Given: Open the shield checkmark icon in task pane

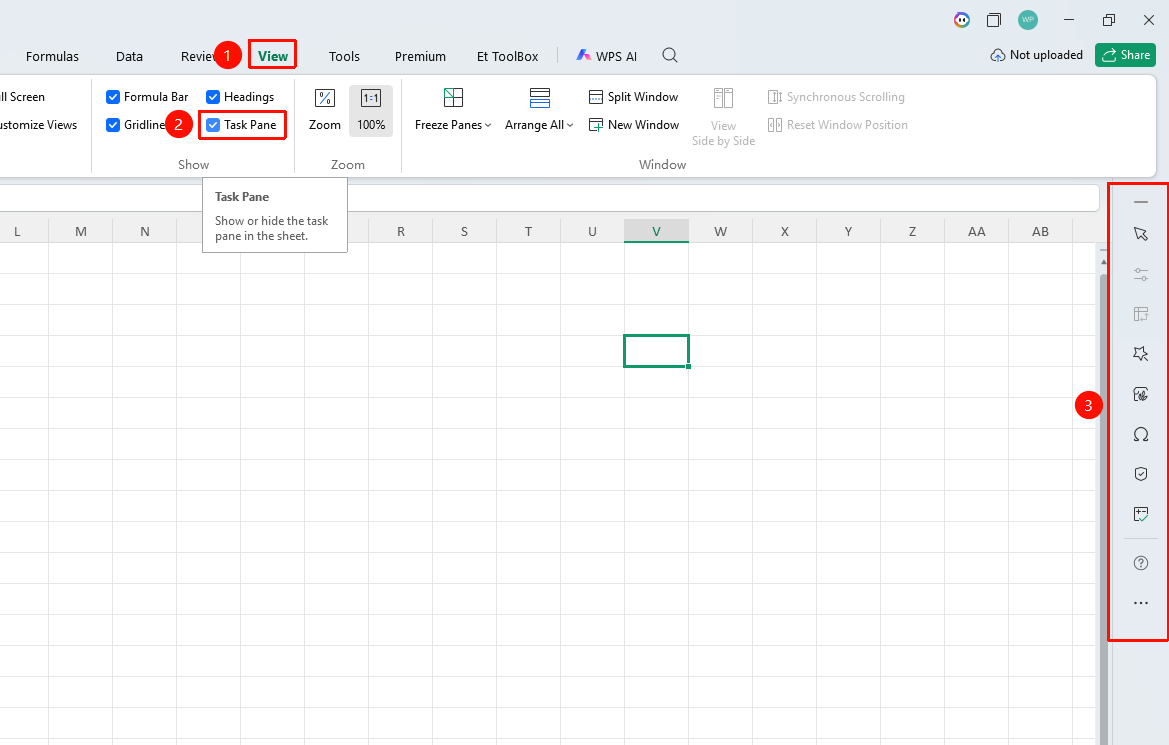Looking at the screenshot, I should tap(1141, 474).
